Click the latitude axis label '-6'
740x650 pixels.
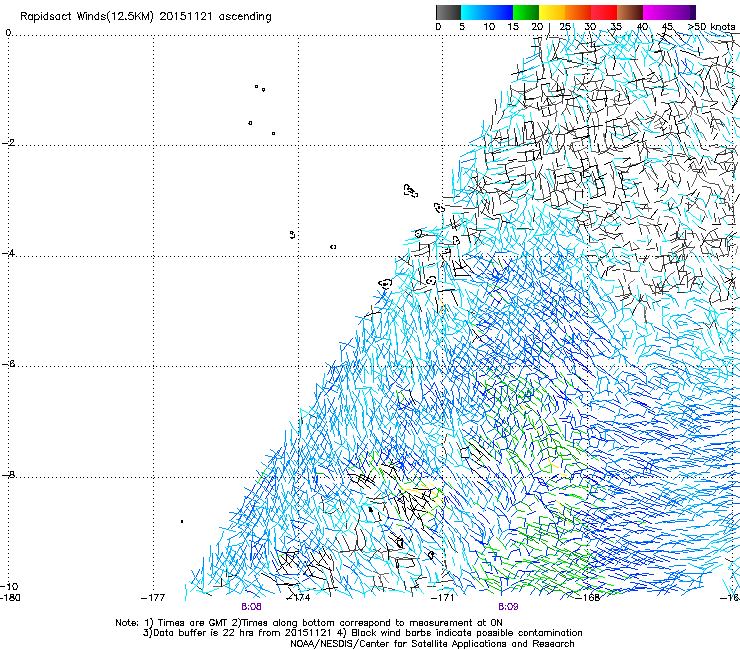pos(8,364)
